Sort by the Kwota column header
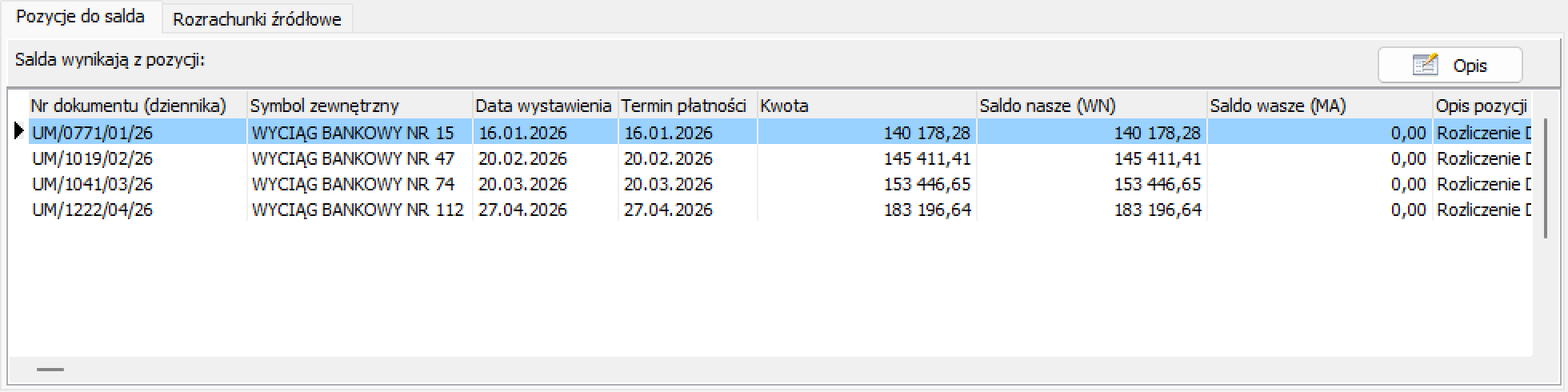 (867, 106)
